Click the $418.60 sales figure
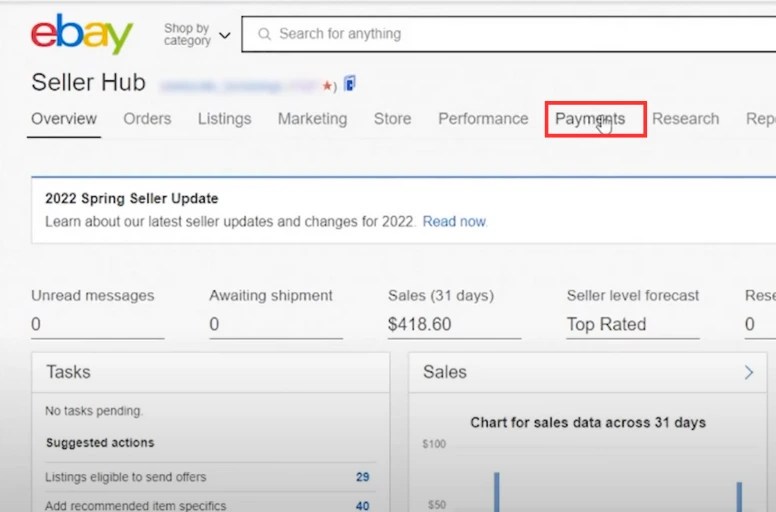The image size is (776, 512). [420, 325]
